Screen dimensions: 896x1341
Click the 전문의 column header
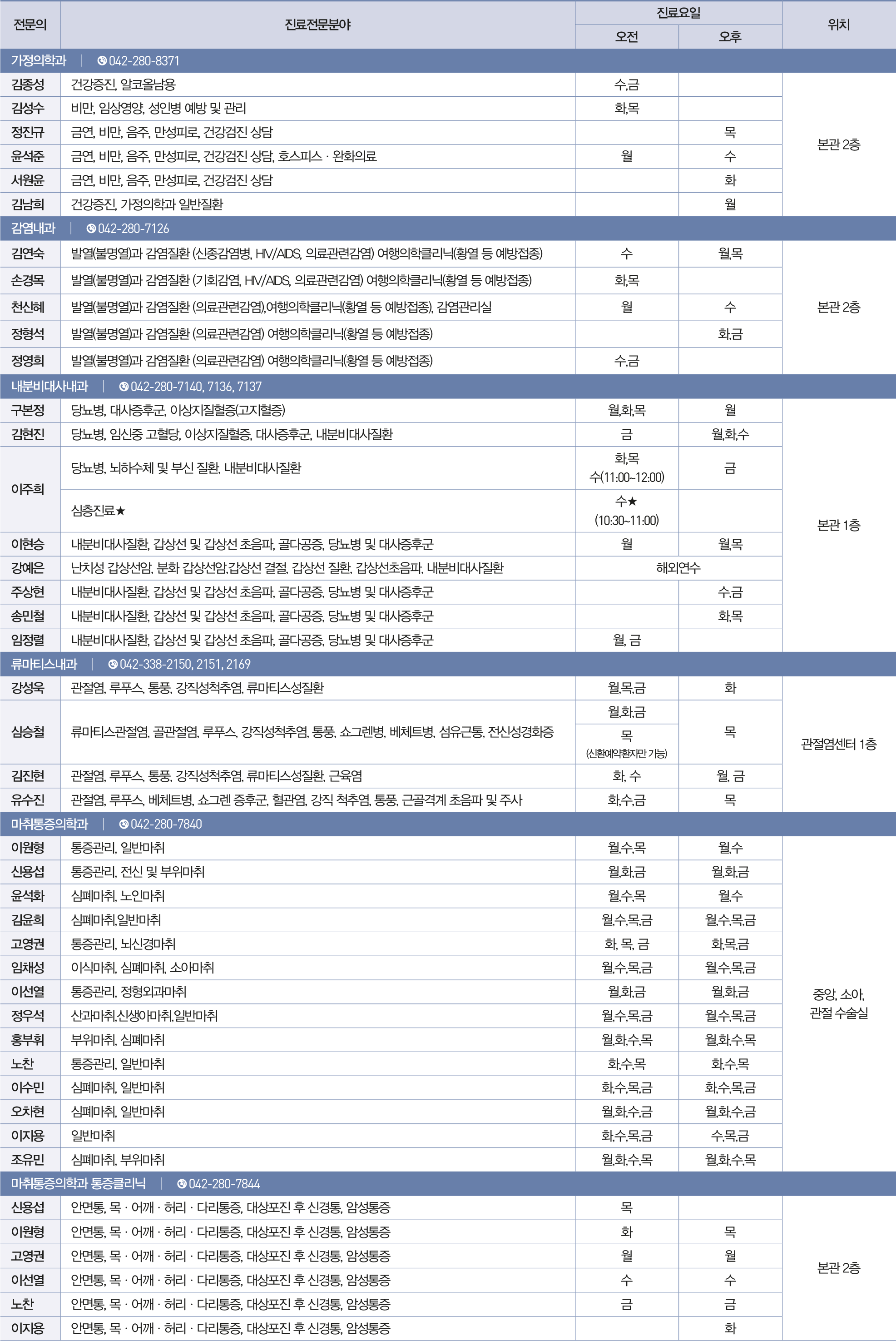(30, 25)
